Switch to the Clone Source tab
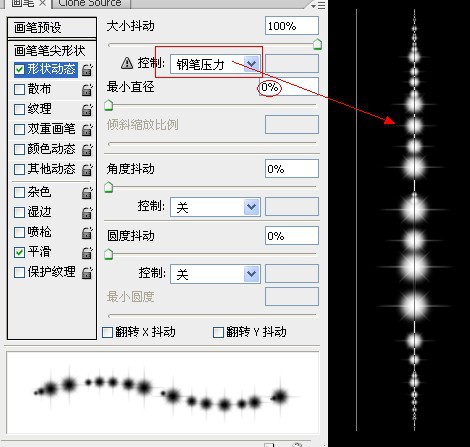 90,3
